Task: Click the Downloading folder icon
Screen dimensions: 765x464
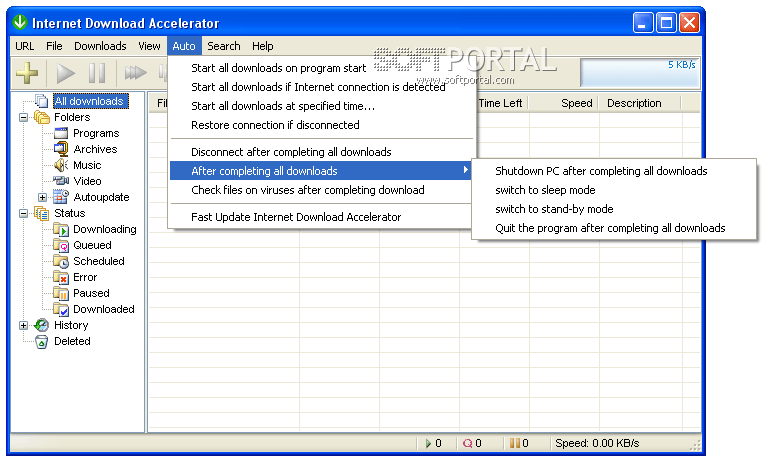Action: point(61,229)
